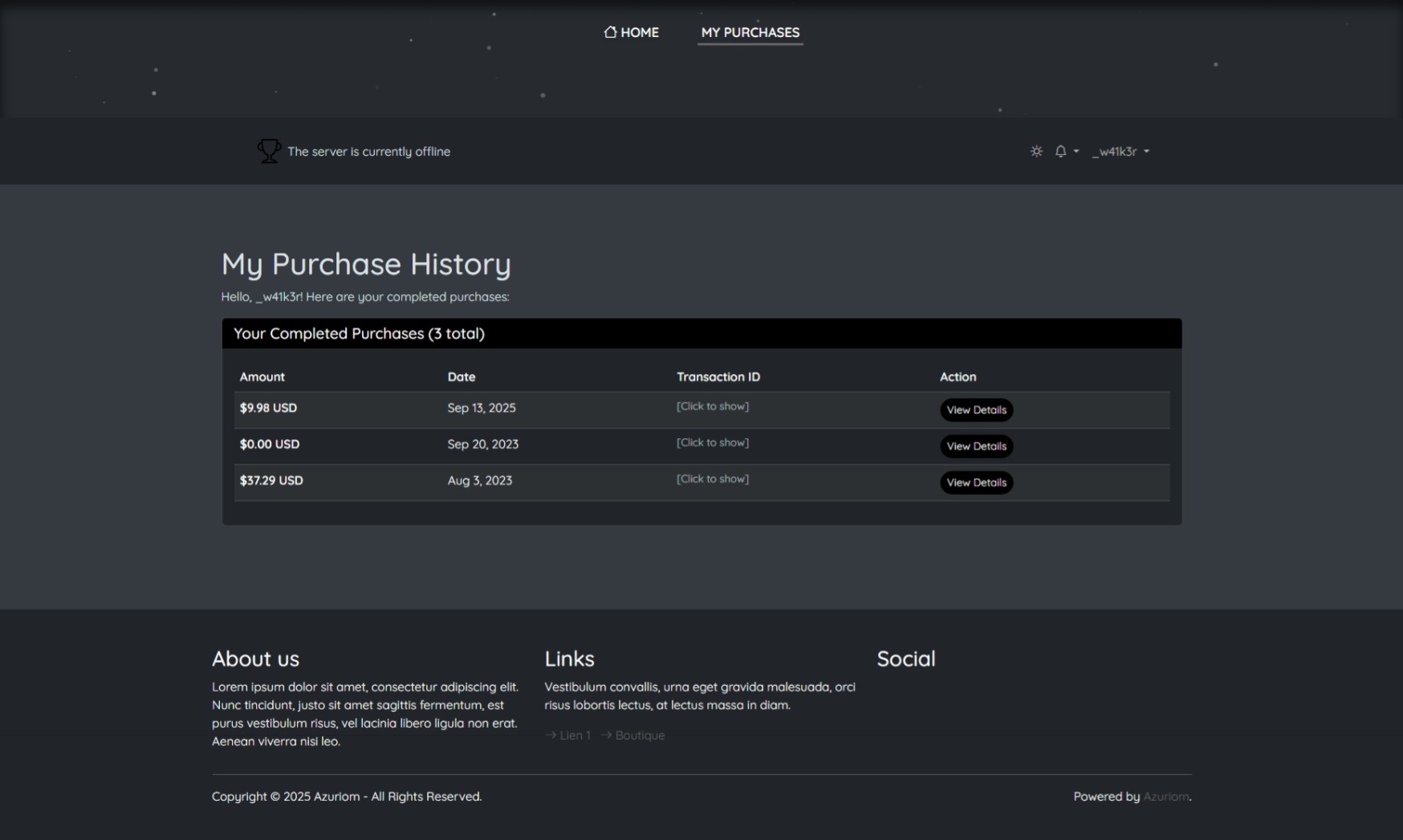The width and height of the screenshot is (1403, 840).
Task: Click the HOME house icon in navigation
Action: click(x=611, y=32)
